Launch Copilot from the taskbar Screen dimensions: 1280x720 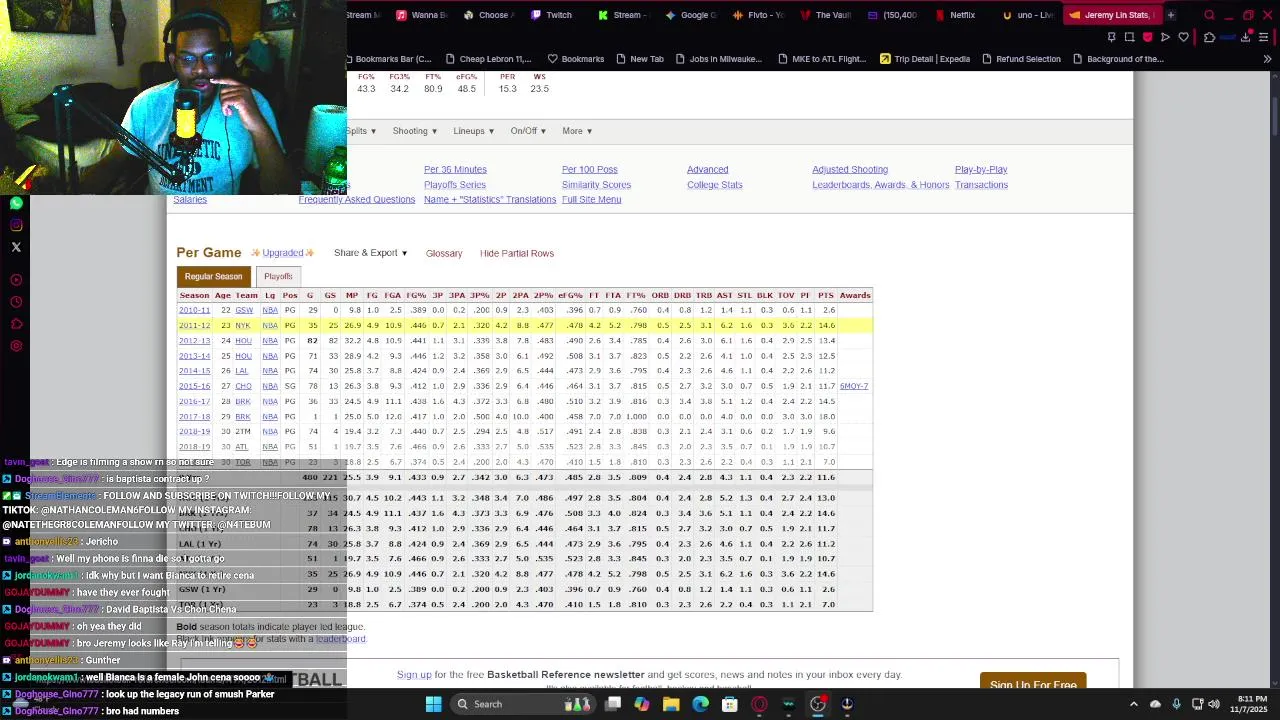click(x=642, y=704)
